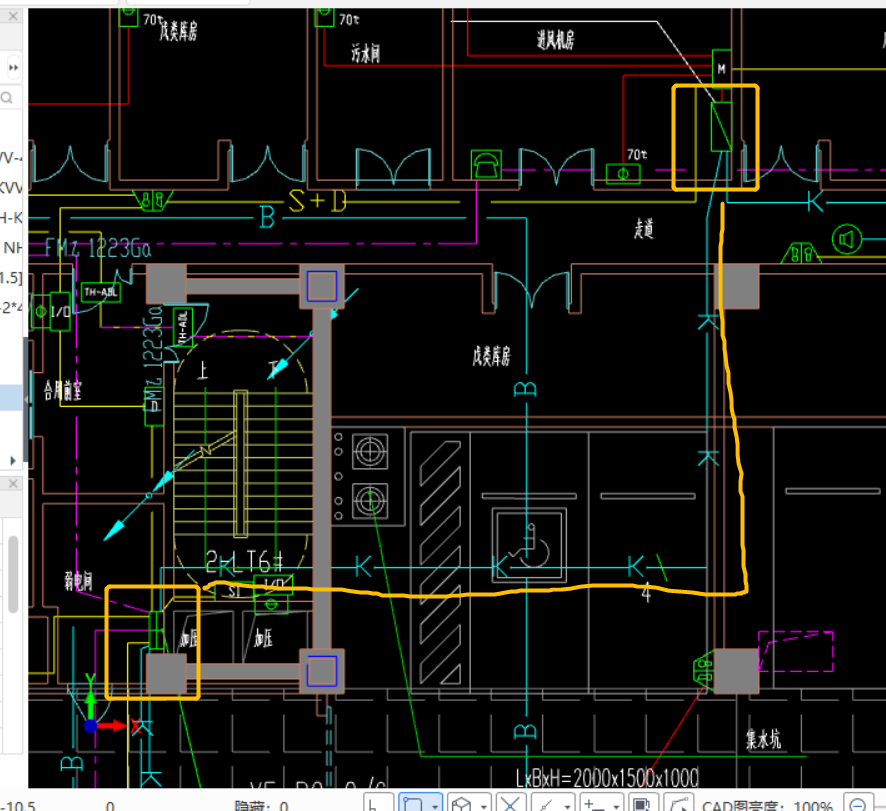Close the upper left side panel
886x811 pixels.
click(12, 16)
